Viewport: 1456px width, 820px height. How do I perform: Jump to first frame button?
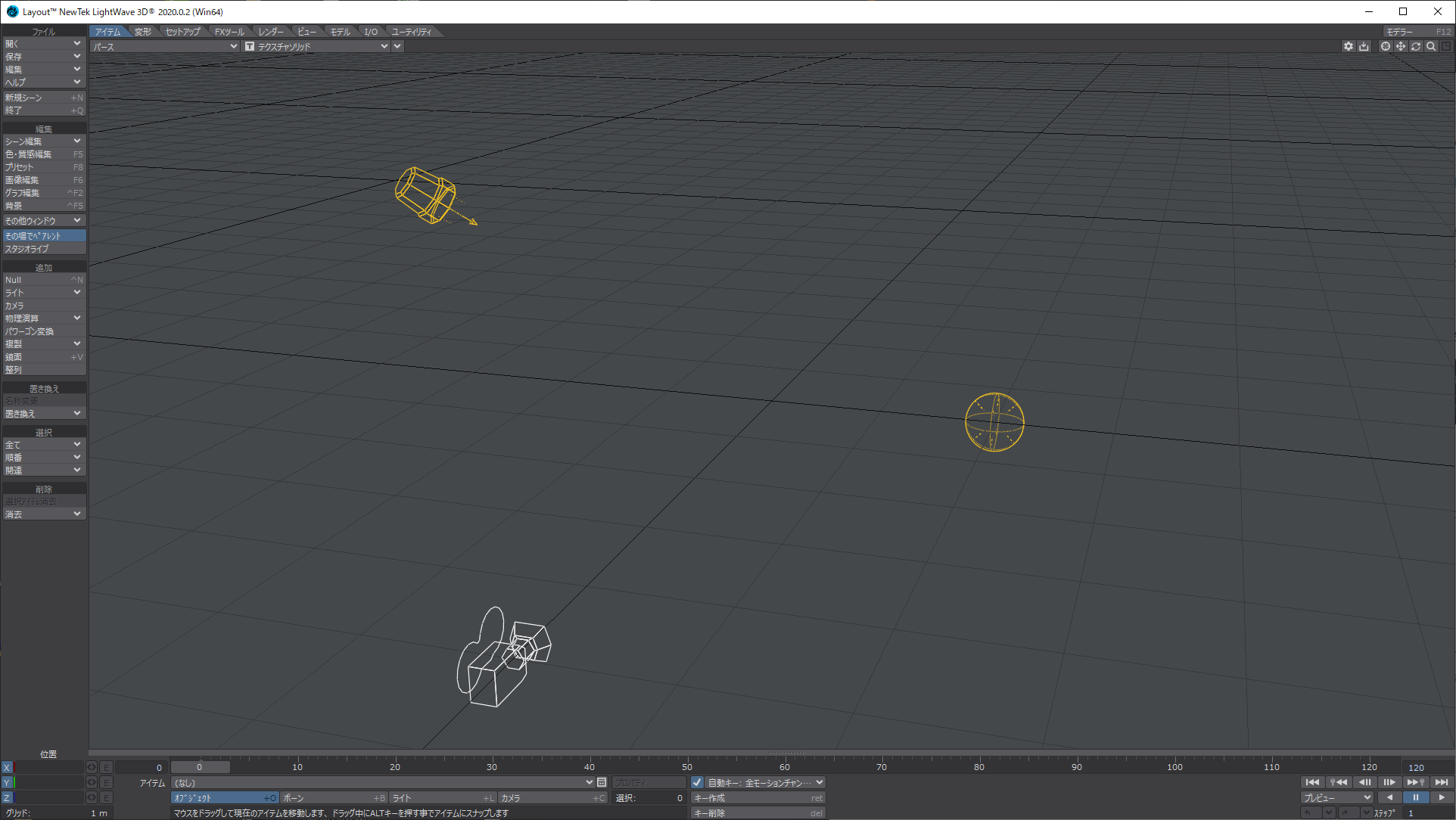click(x=1313, y=782)
